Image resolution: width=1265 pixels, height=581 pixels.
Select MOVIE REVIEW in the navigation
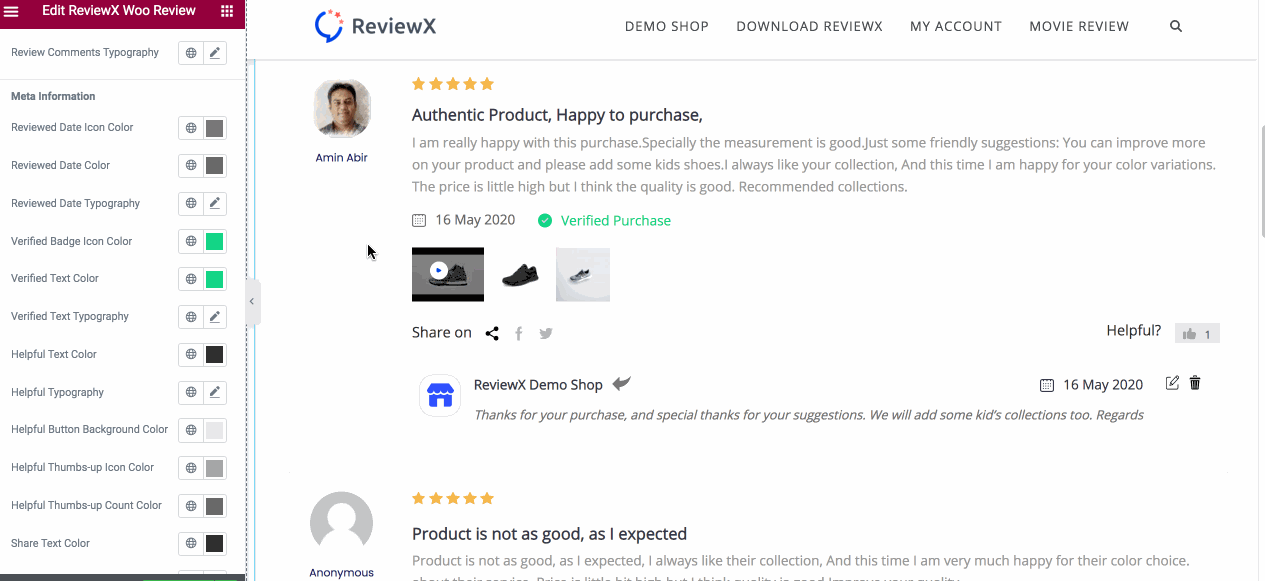1079,26
